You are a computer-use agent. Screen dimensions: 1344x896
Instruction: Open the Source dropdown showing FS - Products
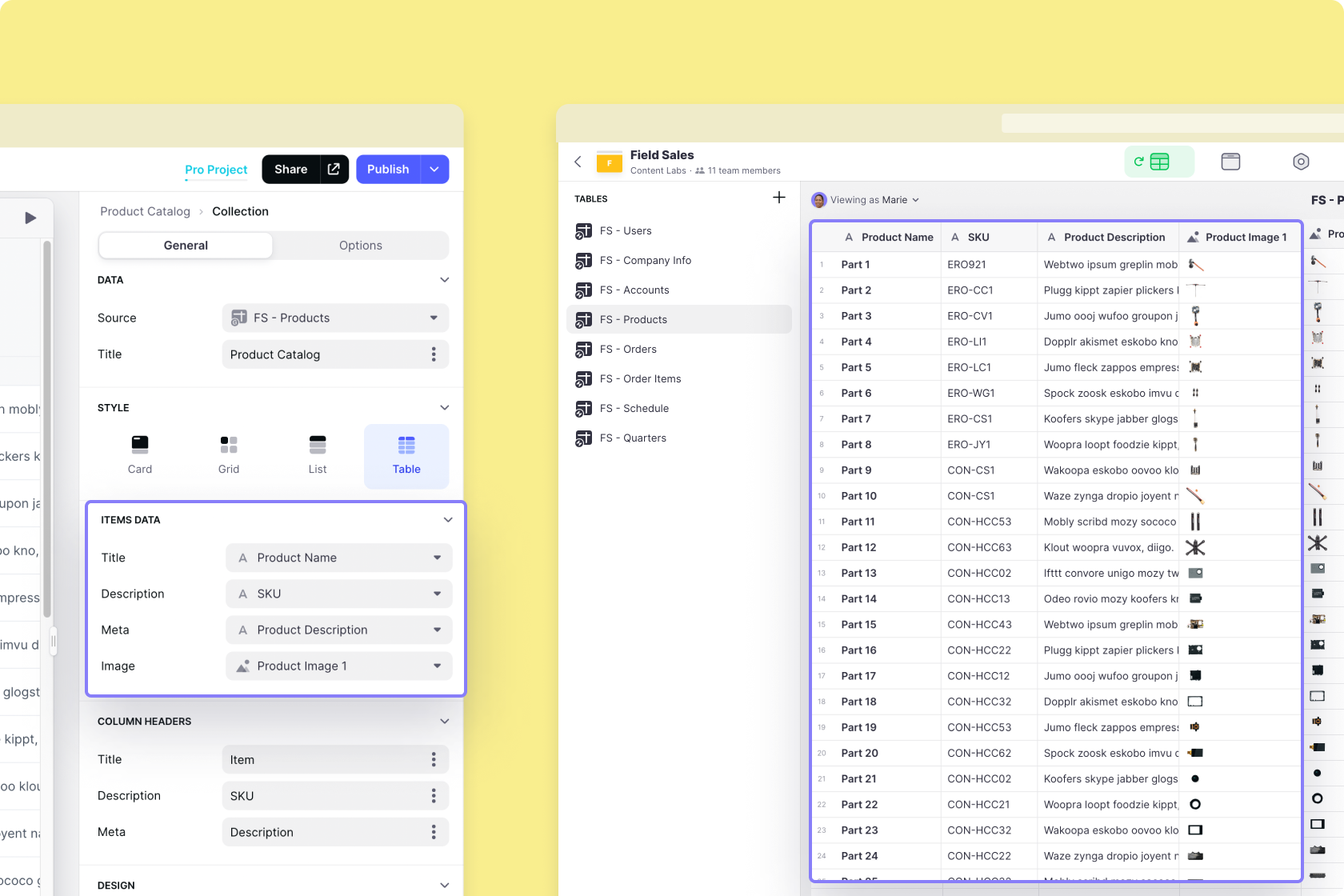335,318
